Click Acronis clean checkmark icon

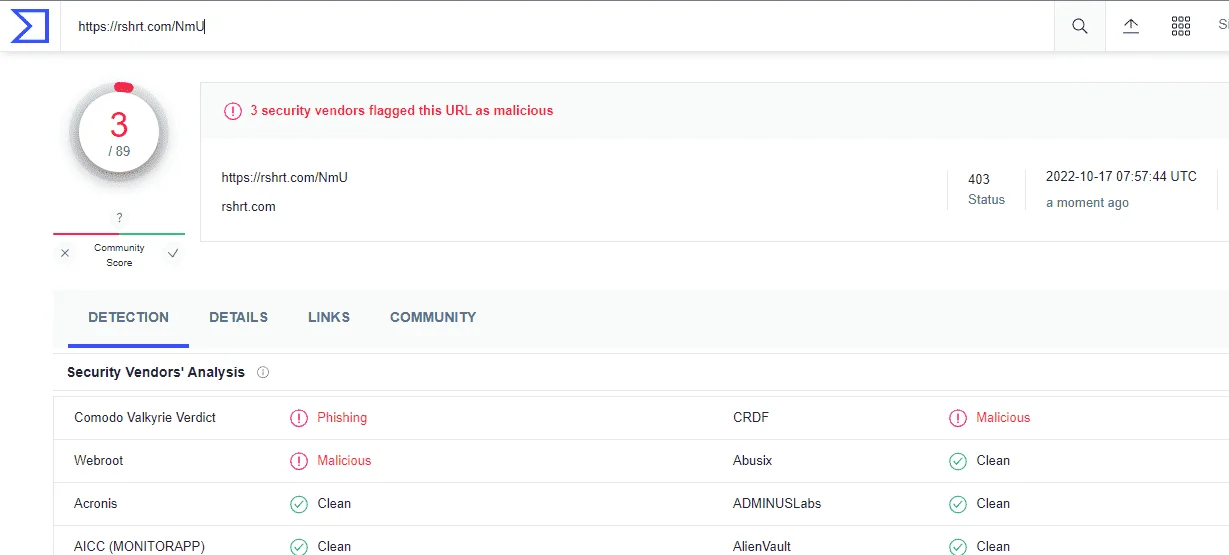299,504
